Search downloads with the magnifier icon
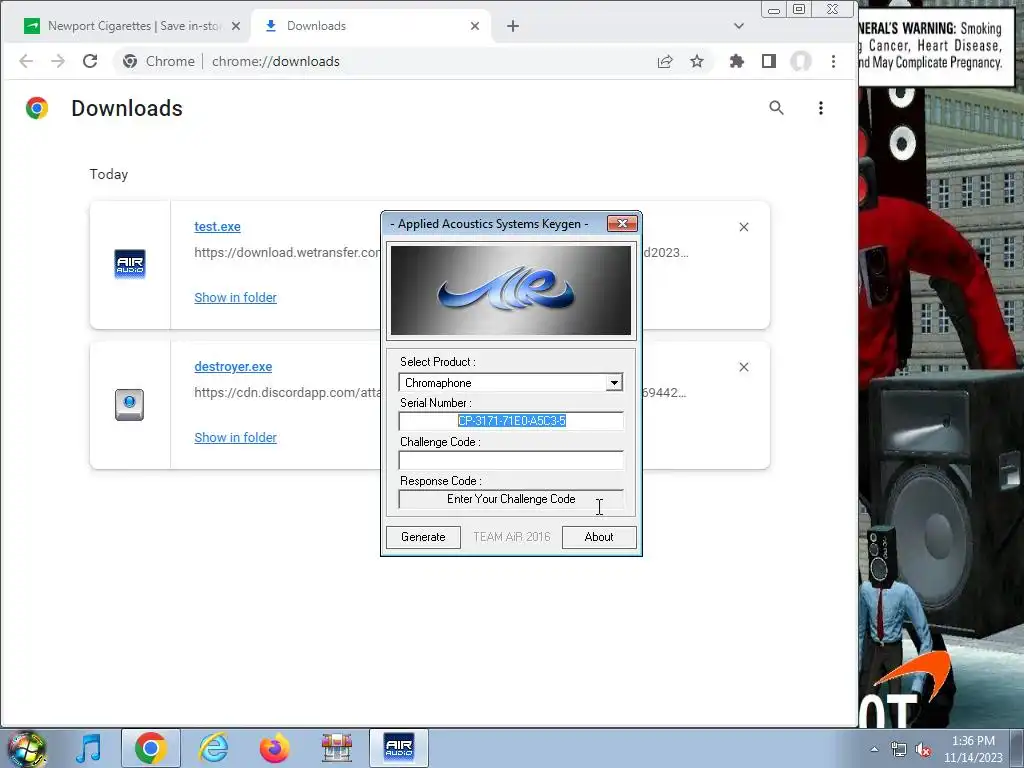Viewport: 1024px width, 768px height. 776,108
